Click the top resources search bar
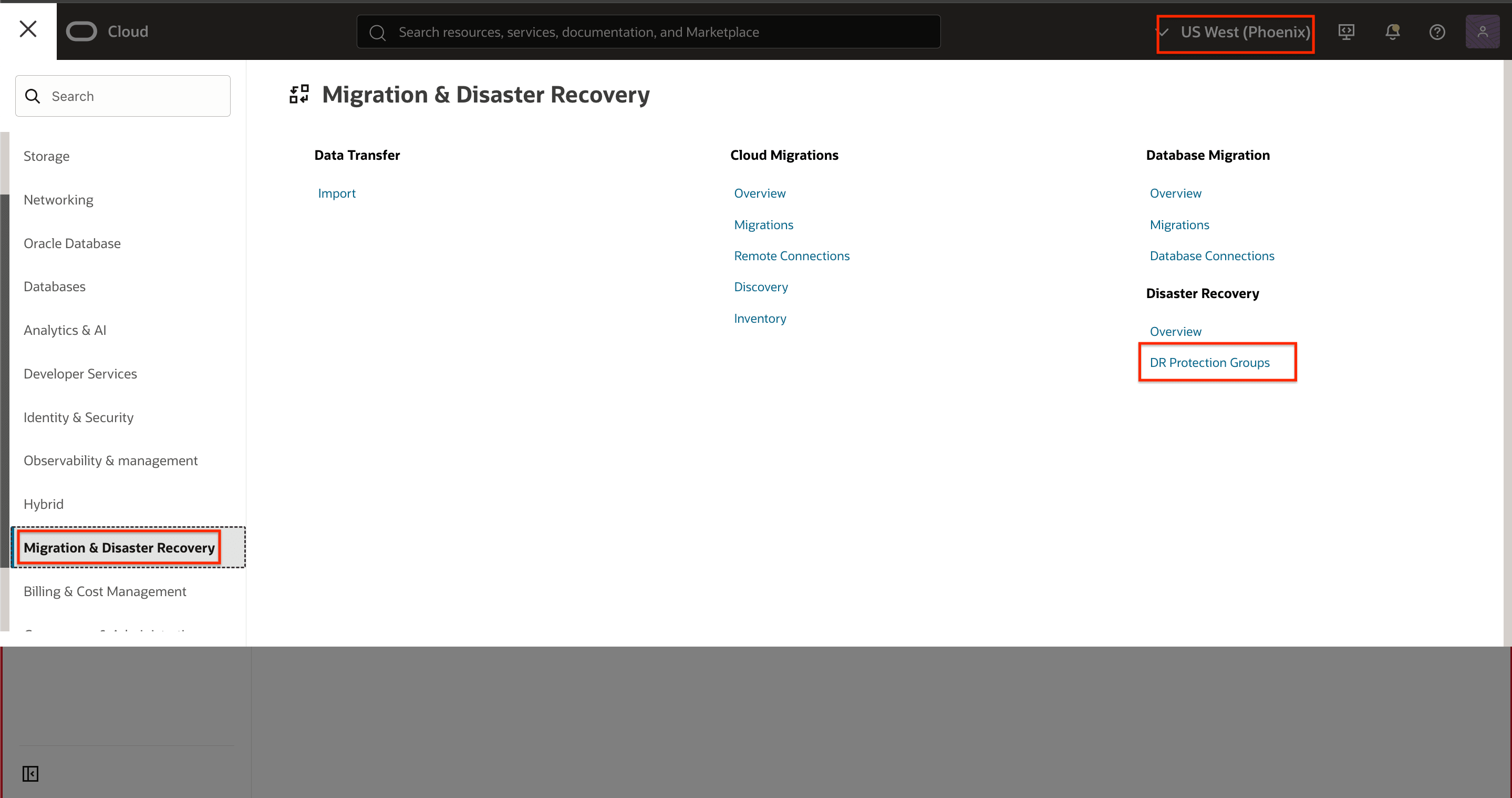Viewport: 1512px width, 798px height. [x=649, y=32]
